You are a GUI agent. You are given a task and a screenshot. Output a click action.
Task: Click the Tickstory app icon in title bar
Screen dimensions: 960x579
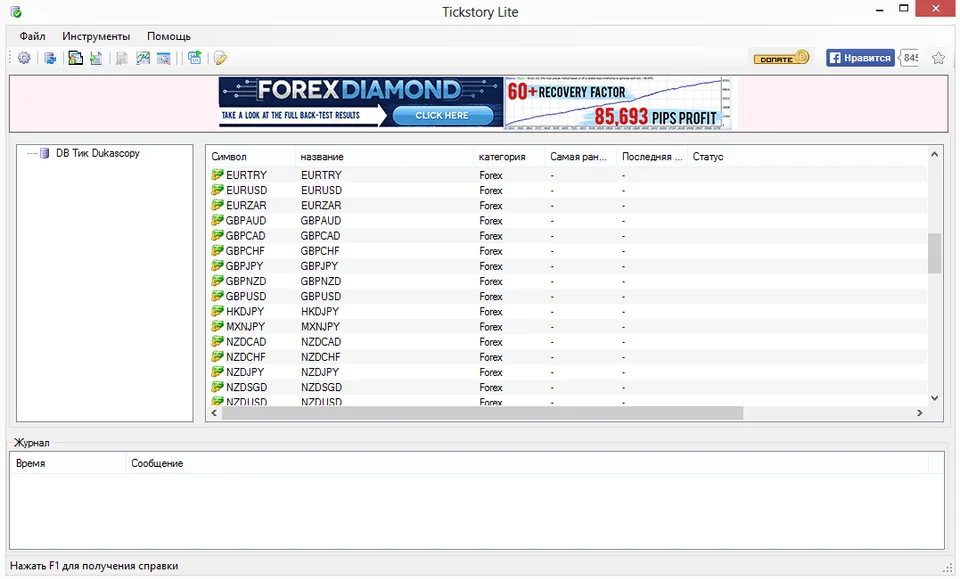click(16, 12)
